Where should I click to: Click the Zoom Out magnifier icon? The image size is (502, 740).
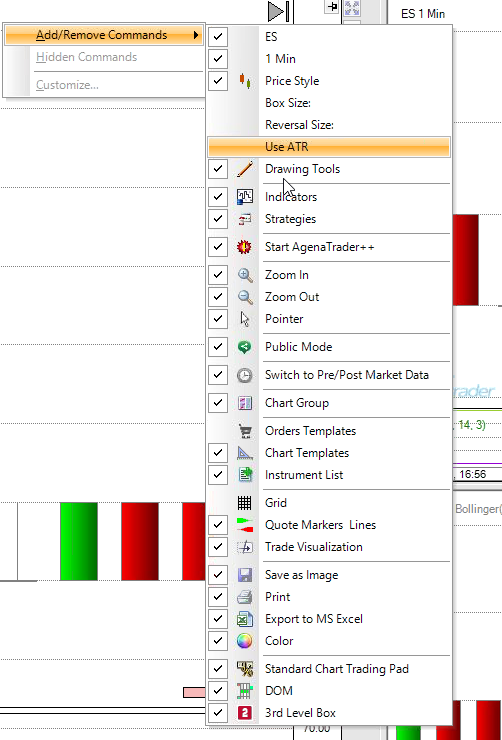click(x=244, y=297)
